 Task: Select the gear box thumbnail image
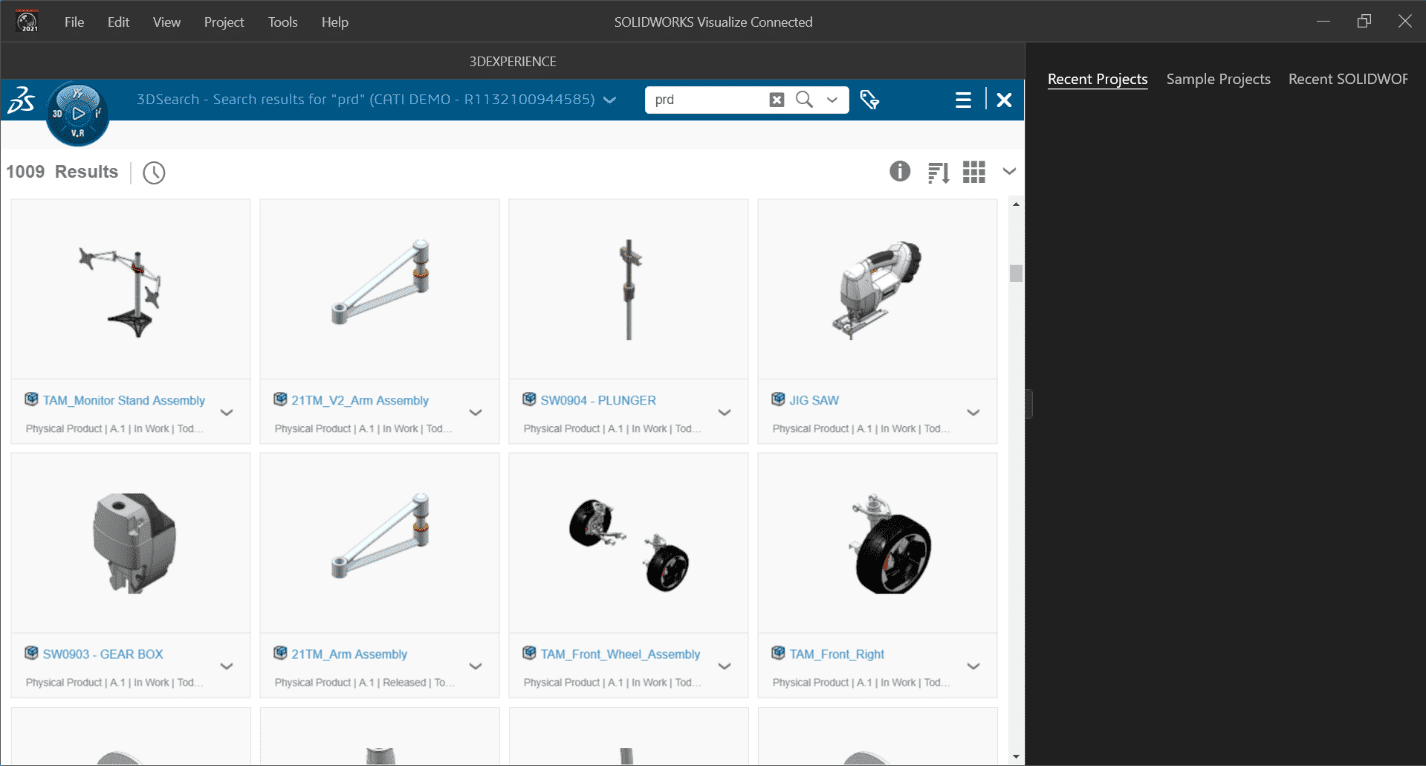pos(133,544)
